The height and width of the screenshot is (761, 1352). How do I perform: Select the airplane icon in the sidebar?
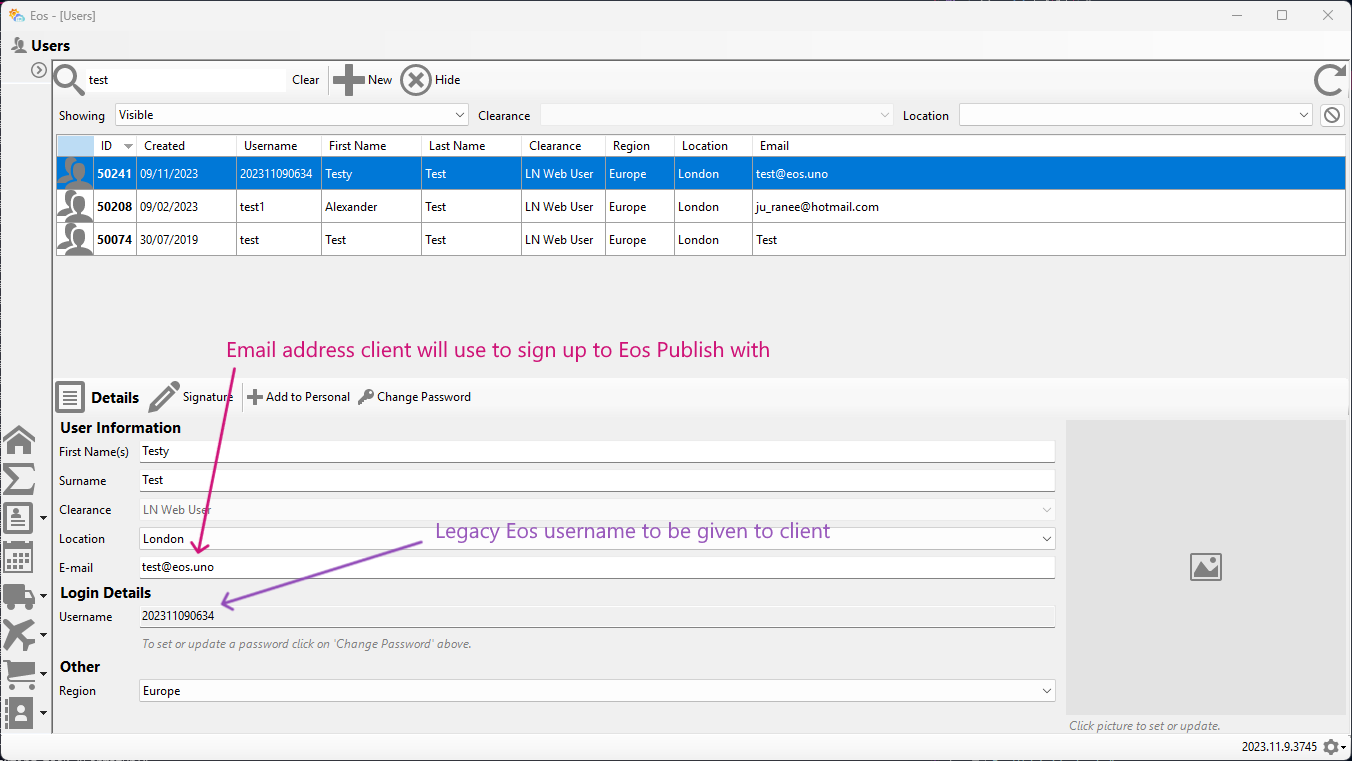click(x=19, y=635)
